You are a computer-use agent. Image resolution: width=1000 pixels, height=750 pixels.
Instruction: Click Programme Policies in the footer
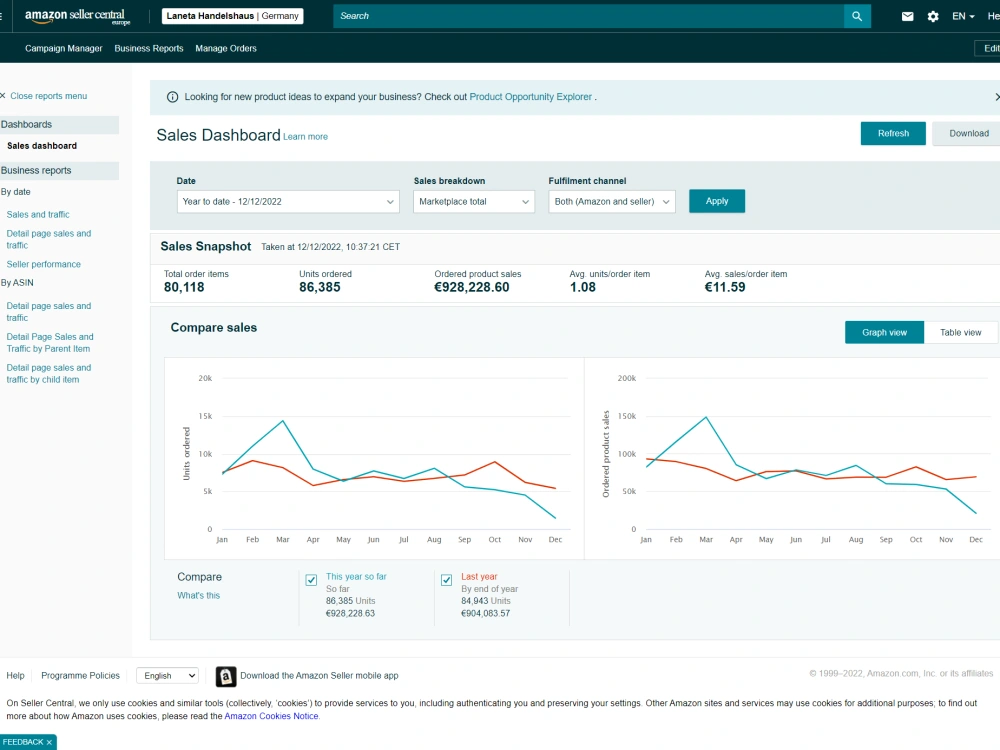[x=80, y=675]
